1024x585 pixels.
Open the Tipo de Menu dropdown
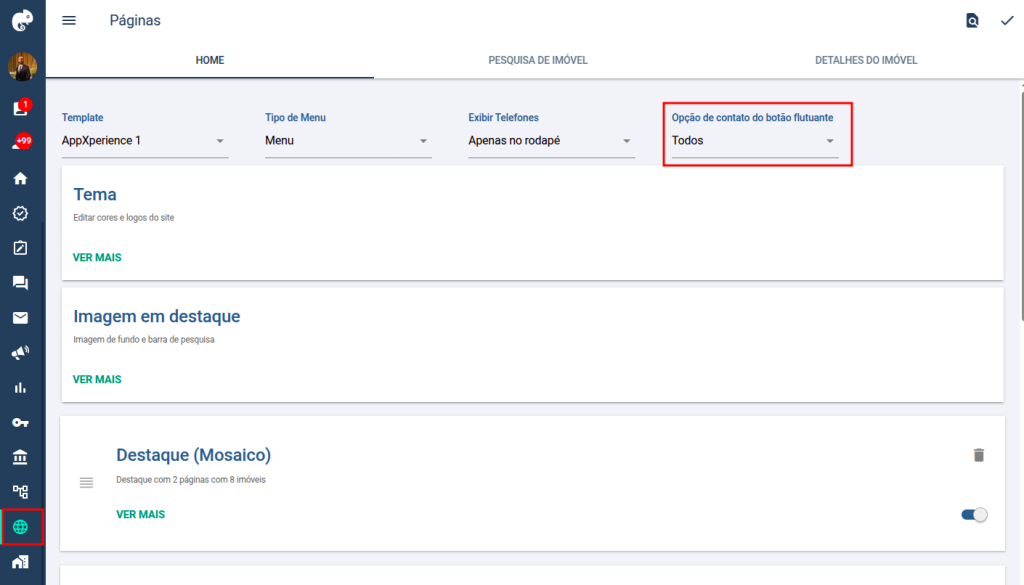click(x=348, y=140)
